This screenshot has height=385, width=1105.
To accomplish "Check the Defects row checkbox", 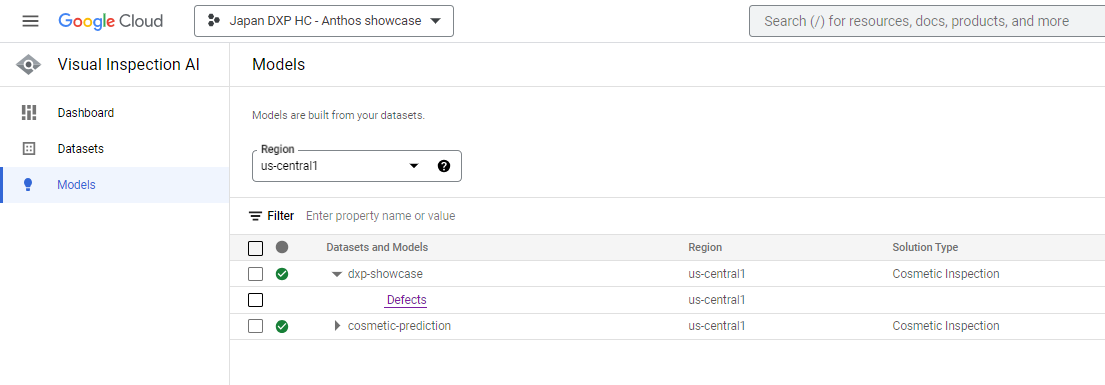I will (x=256, y=300).
